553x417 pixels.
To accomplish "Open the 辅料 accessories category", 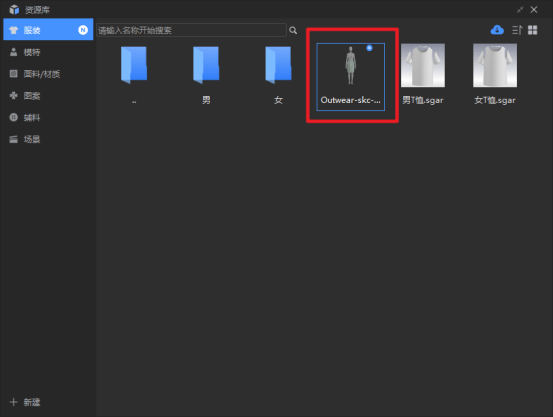I will point(48,117).
